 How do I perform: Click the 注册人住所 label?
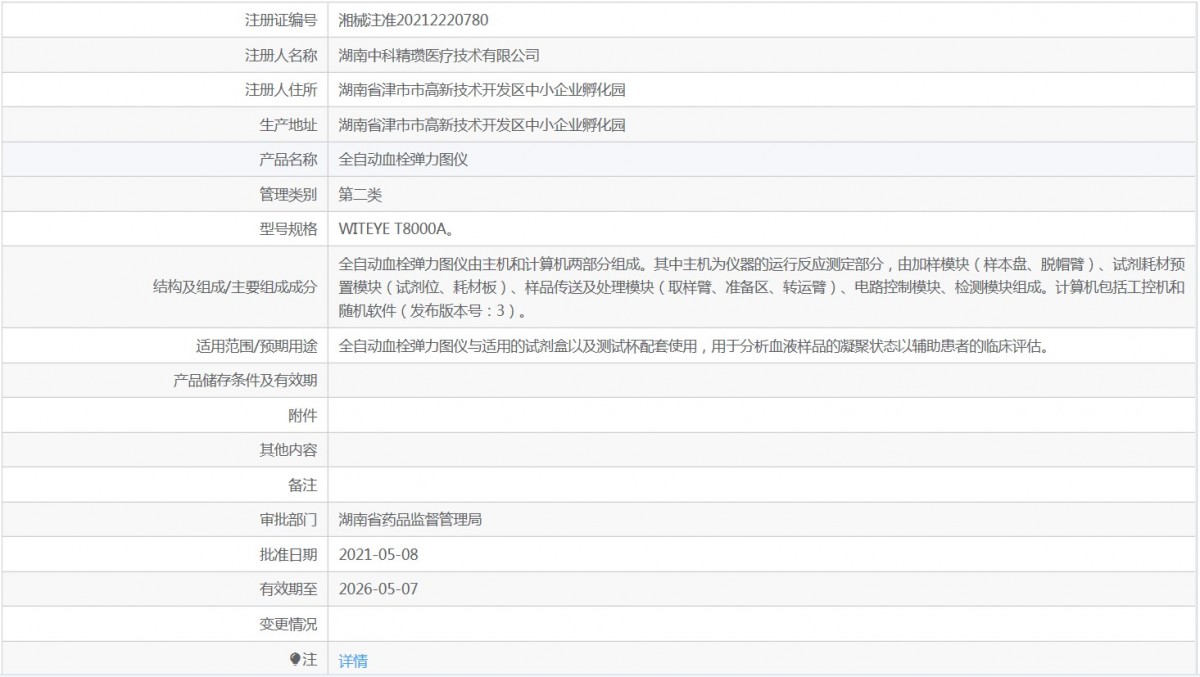point(281,90)
